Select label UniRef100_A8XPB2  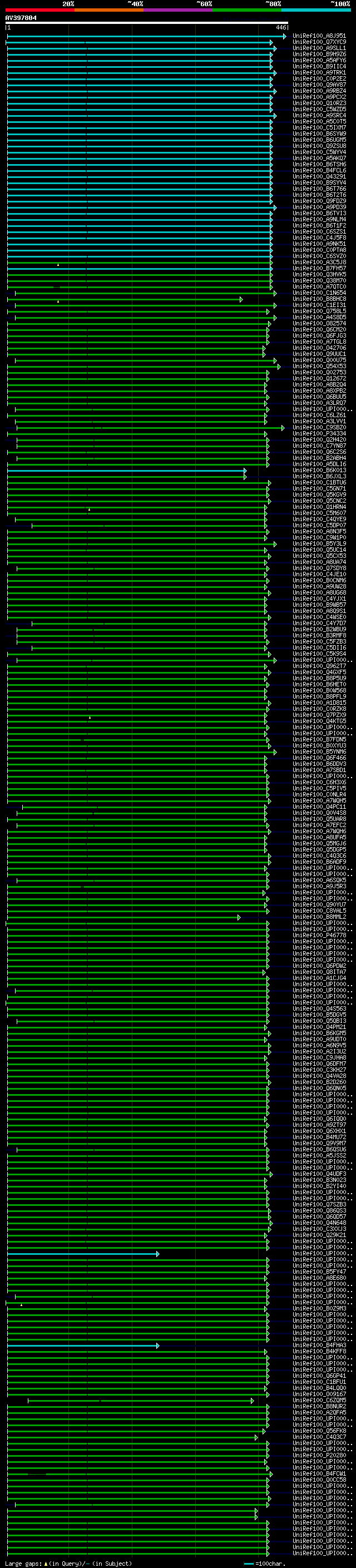click(319, 391)
